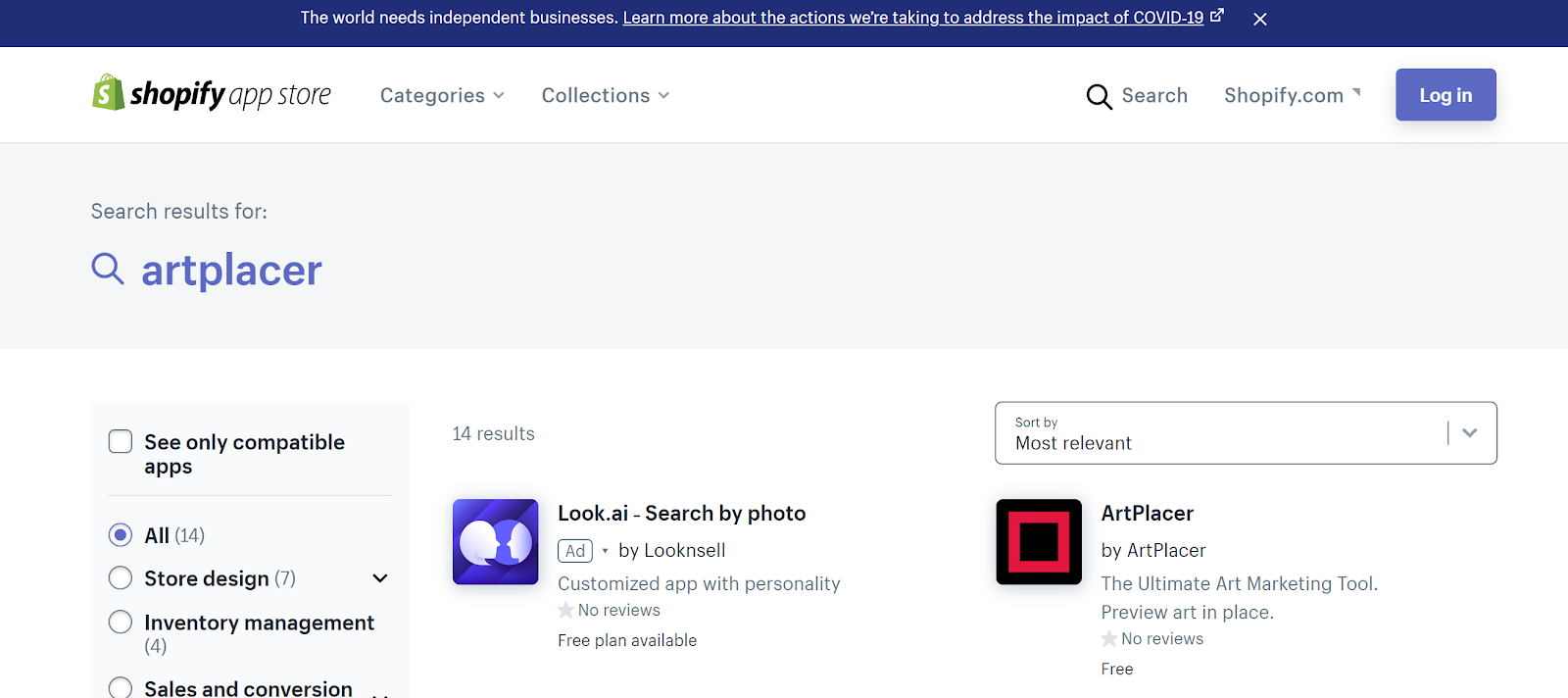
Task: Click the magnifier beside artplacer query
Action: [x=108, y=269]
